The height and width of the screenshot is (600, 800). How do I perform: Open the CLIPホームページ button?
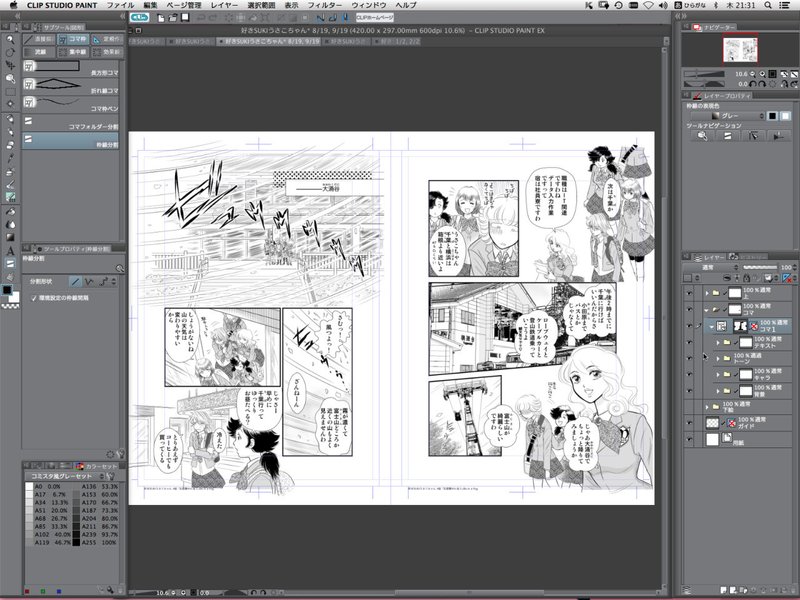click(x=375, y=18)
